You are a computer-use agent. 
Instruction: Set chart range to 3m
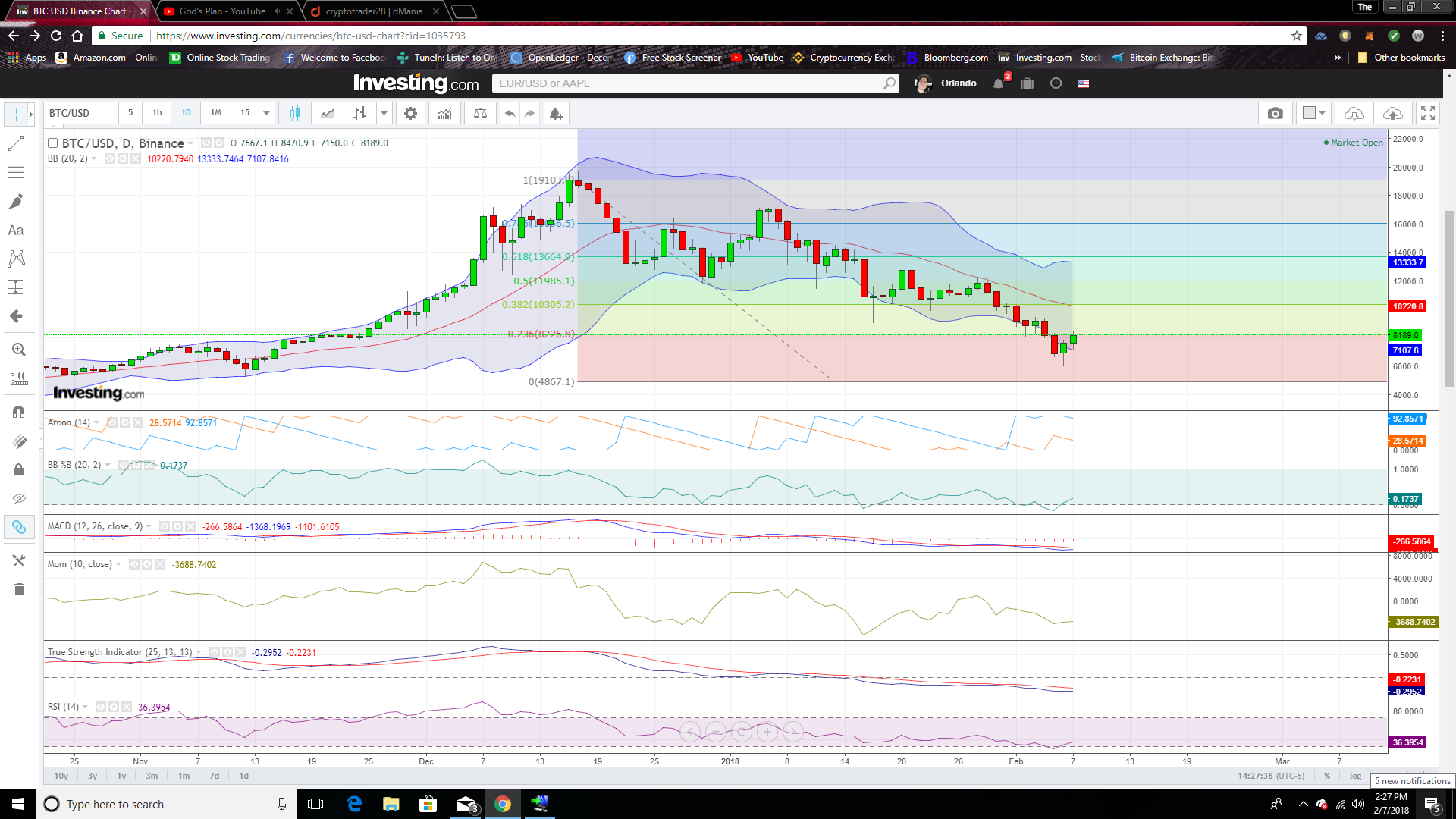coord(152,776)
